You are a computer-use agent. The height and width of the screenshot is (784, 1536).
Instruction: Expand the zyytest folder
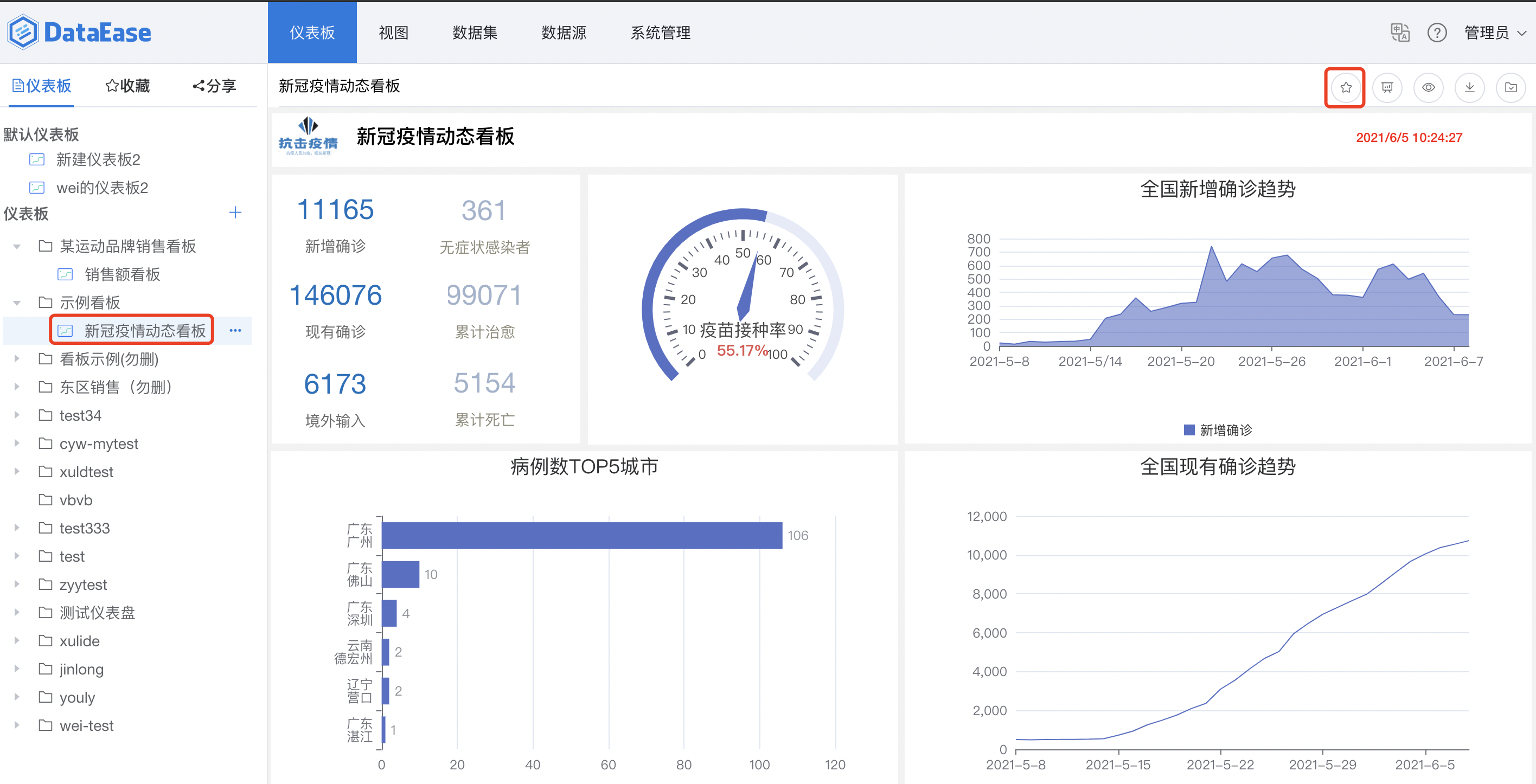(17, 584)
